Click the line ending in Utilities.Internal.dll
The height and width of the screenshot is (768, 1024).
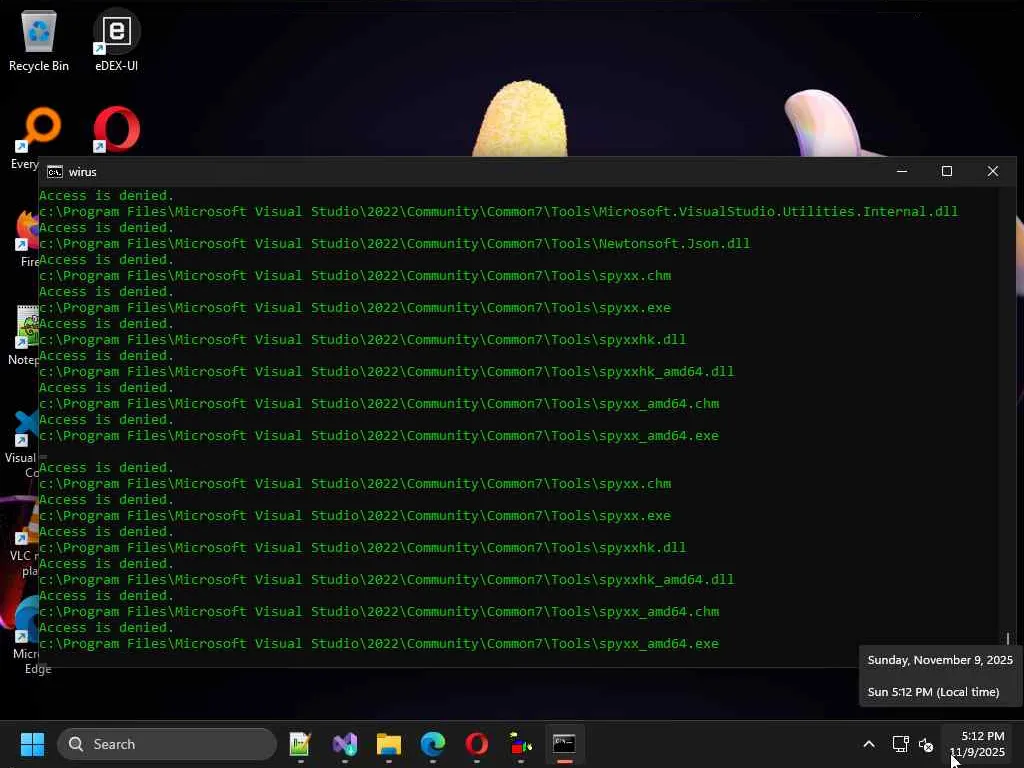(x=498, y=212)
